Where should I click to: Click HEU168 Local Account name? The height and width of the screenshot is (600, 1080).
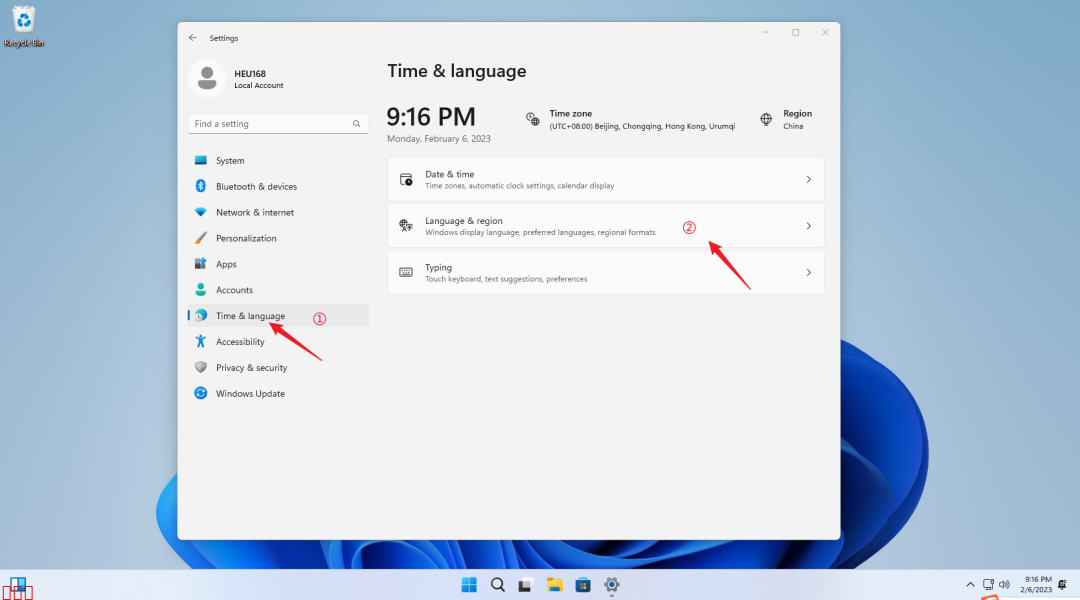click(x=258, y=79)
